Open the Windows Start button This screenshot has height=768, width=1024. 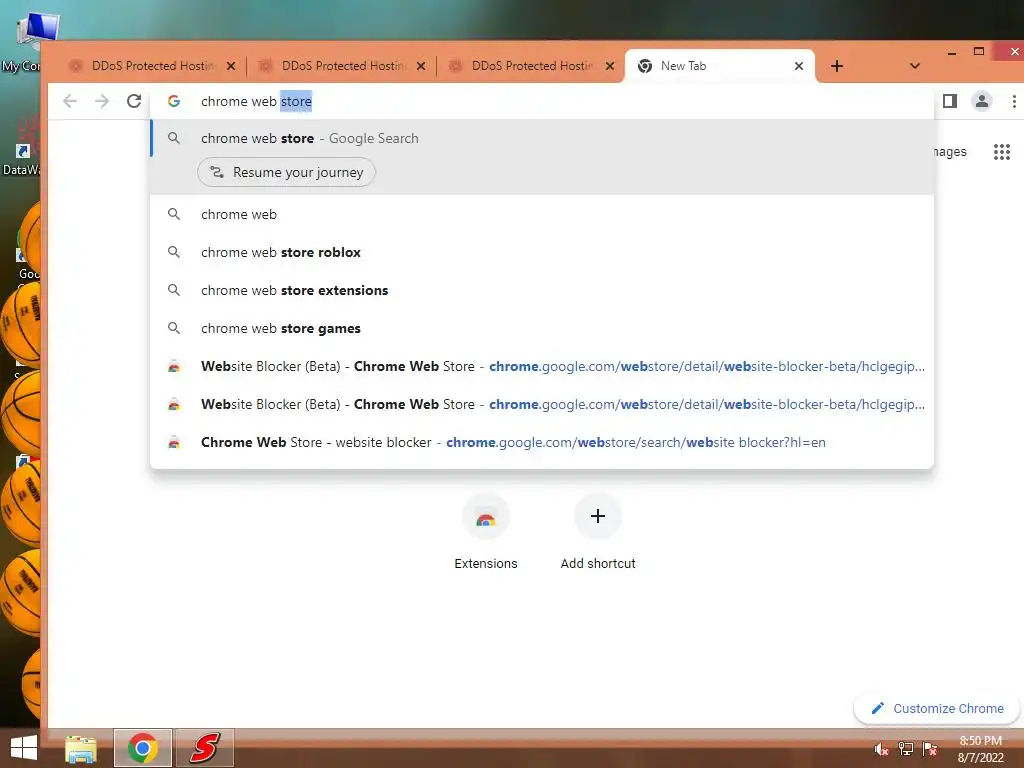(24, 748)
